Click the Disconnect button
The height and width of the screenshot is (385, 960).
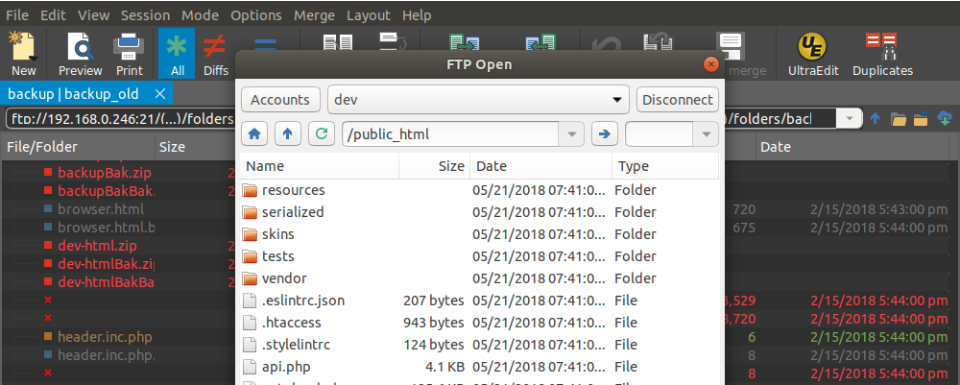[x=677, y=100]
